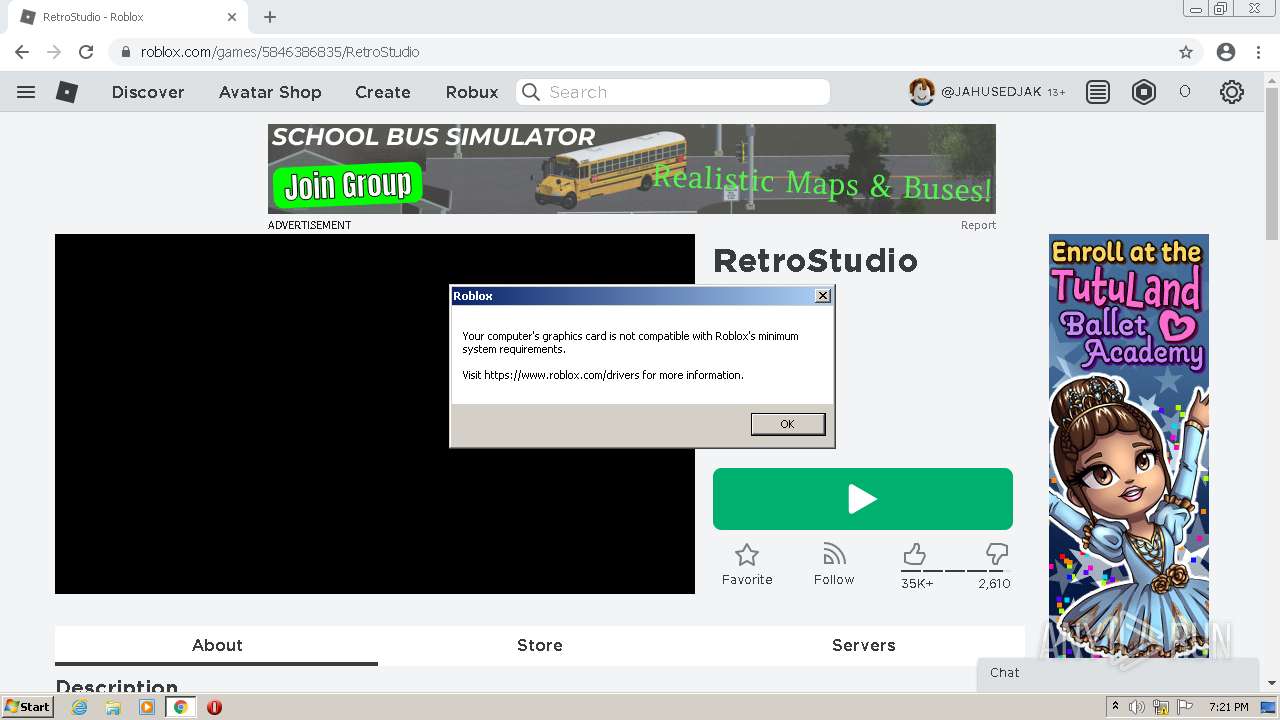Like RetroStudio with thumbs up
The image size is (1280, 720).
[x=914, y=554]
